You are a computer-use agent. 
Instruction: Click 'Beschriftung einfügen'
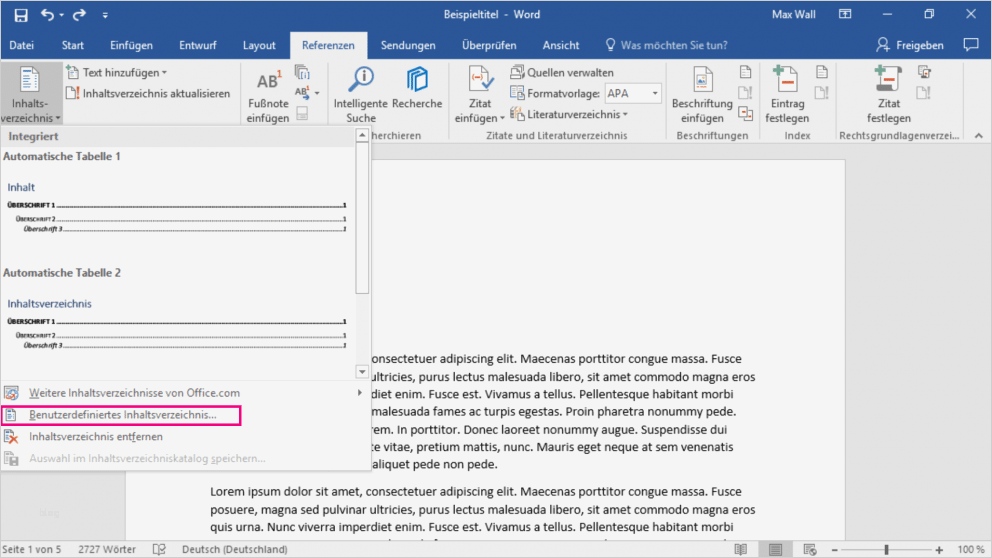tap(702, 95)
